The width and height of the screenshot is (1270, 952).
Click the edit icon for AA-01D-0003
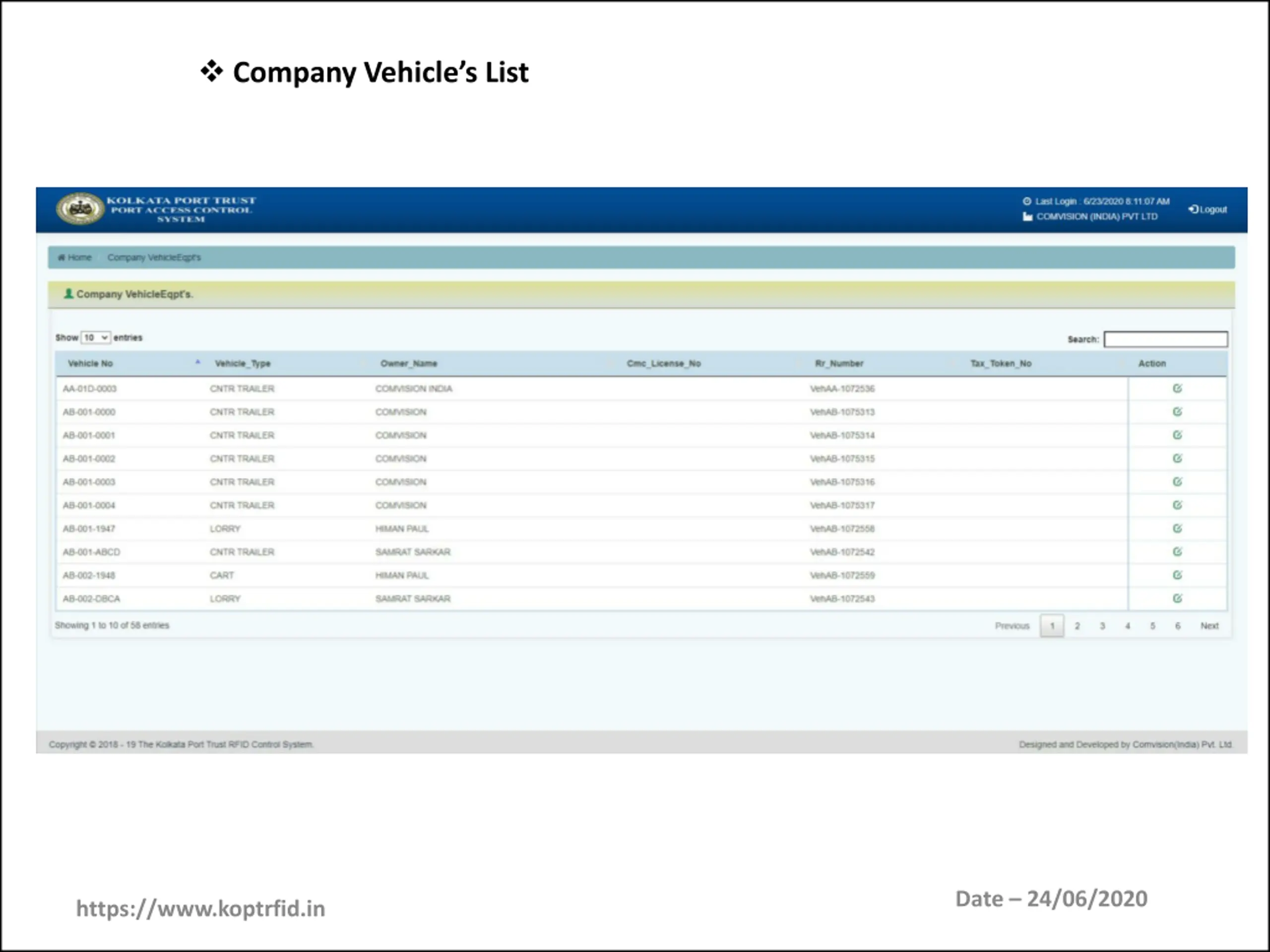click(x=1177, y=389)
